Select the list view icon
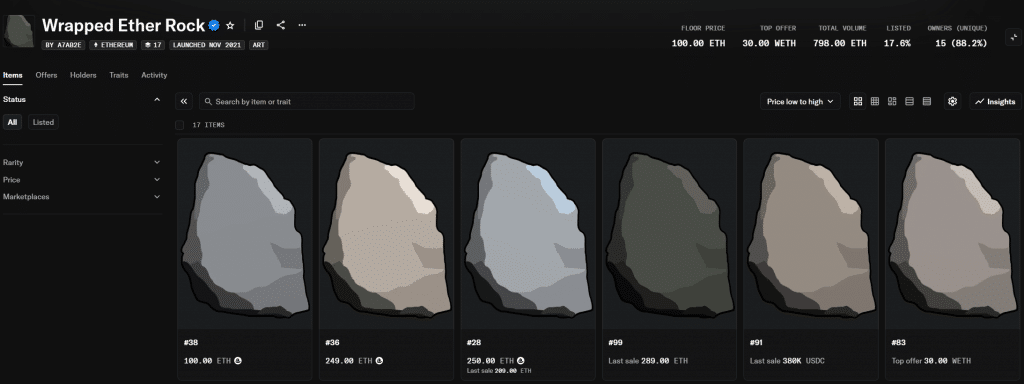Viewport: 1024px width, 384px height. [x=909, y=101]
